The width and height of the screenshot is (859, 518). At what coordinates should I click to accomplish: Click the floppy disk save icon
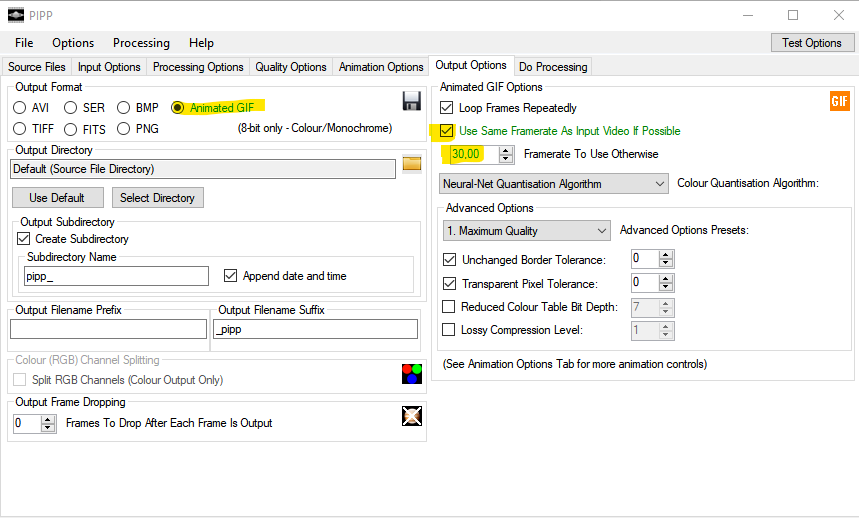[411, 101]
